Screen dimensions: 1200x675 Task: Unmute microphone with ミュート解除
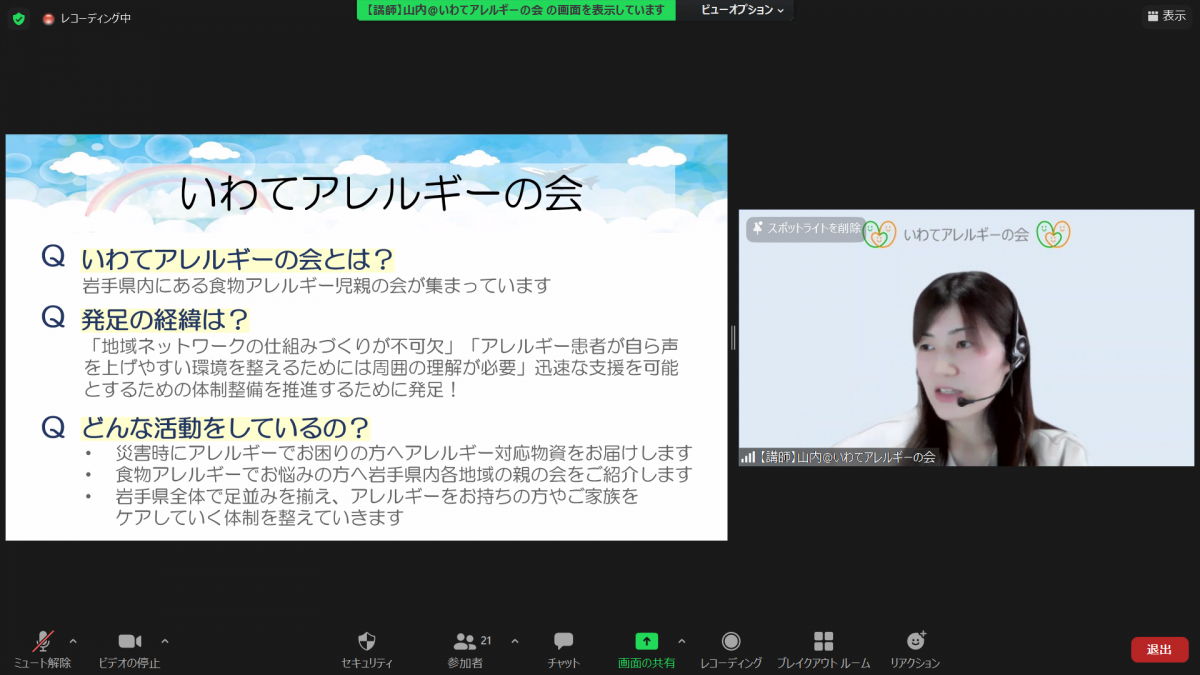pos(43,649)
